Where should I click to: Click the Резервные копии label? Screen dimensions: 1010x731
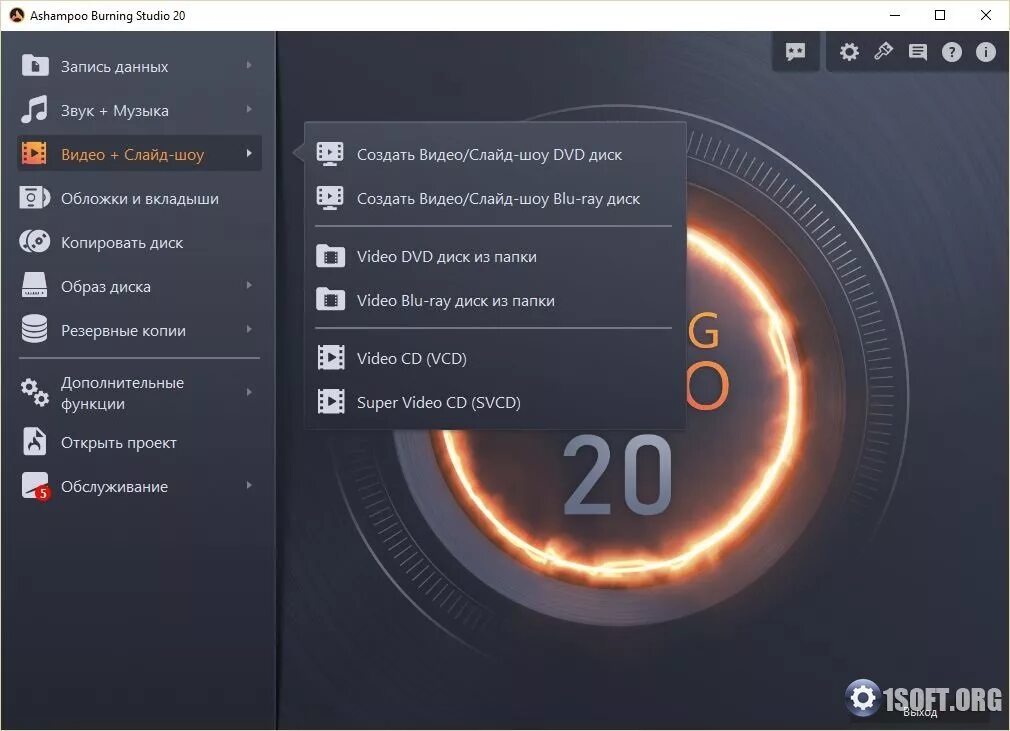(x=123, y=330)
